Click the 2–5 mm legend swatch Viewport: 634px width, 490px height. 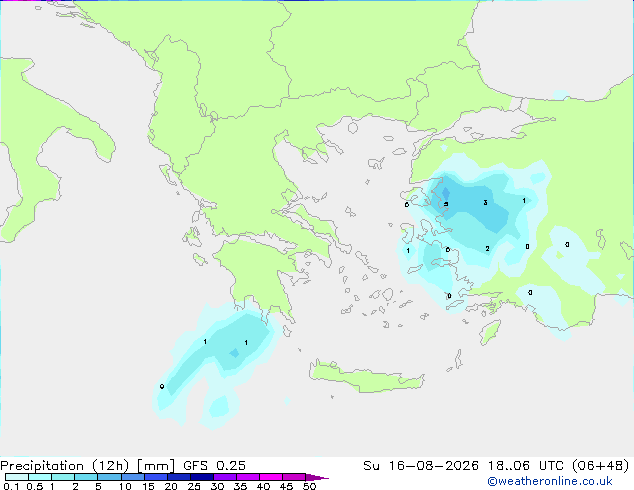click(86, 477)
